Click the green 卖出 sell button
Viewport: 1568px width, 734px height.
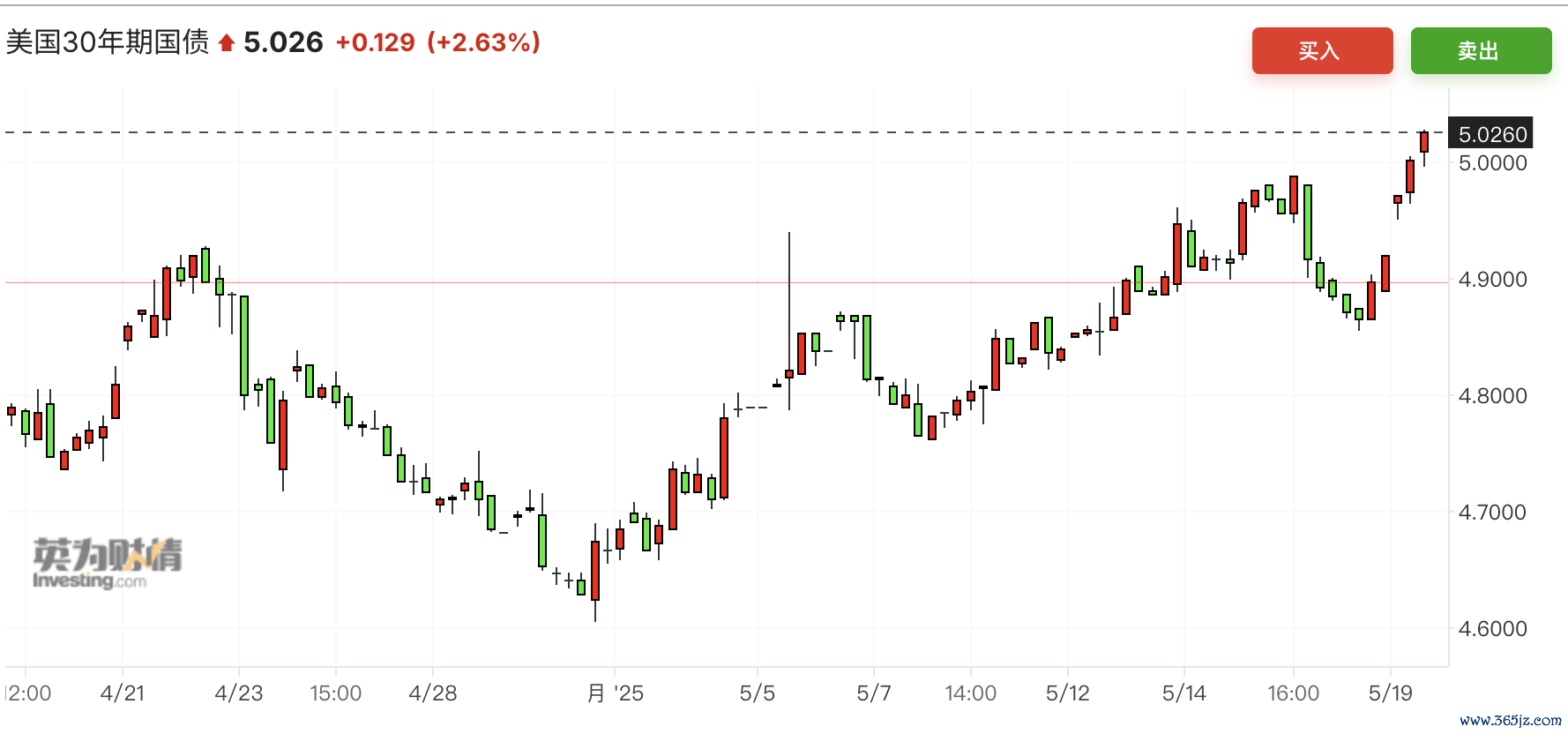pyautogui.click(x=1481, y=51)
